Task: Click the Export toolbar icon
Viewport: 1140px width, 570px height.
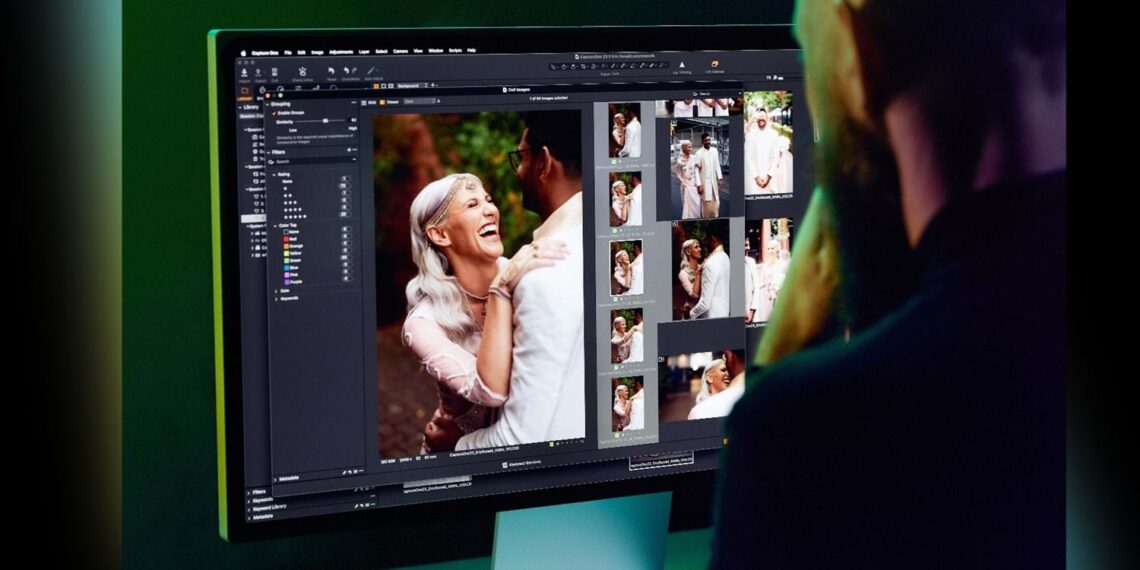Action: pos(258,72)
